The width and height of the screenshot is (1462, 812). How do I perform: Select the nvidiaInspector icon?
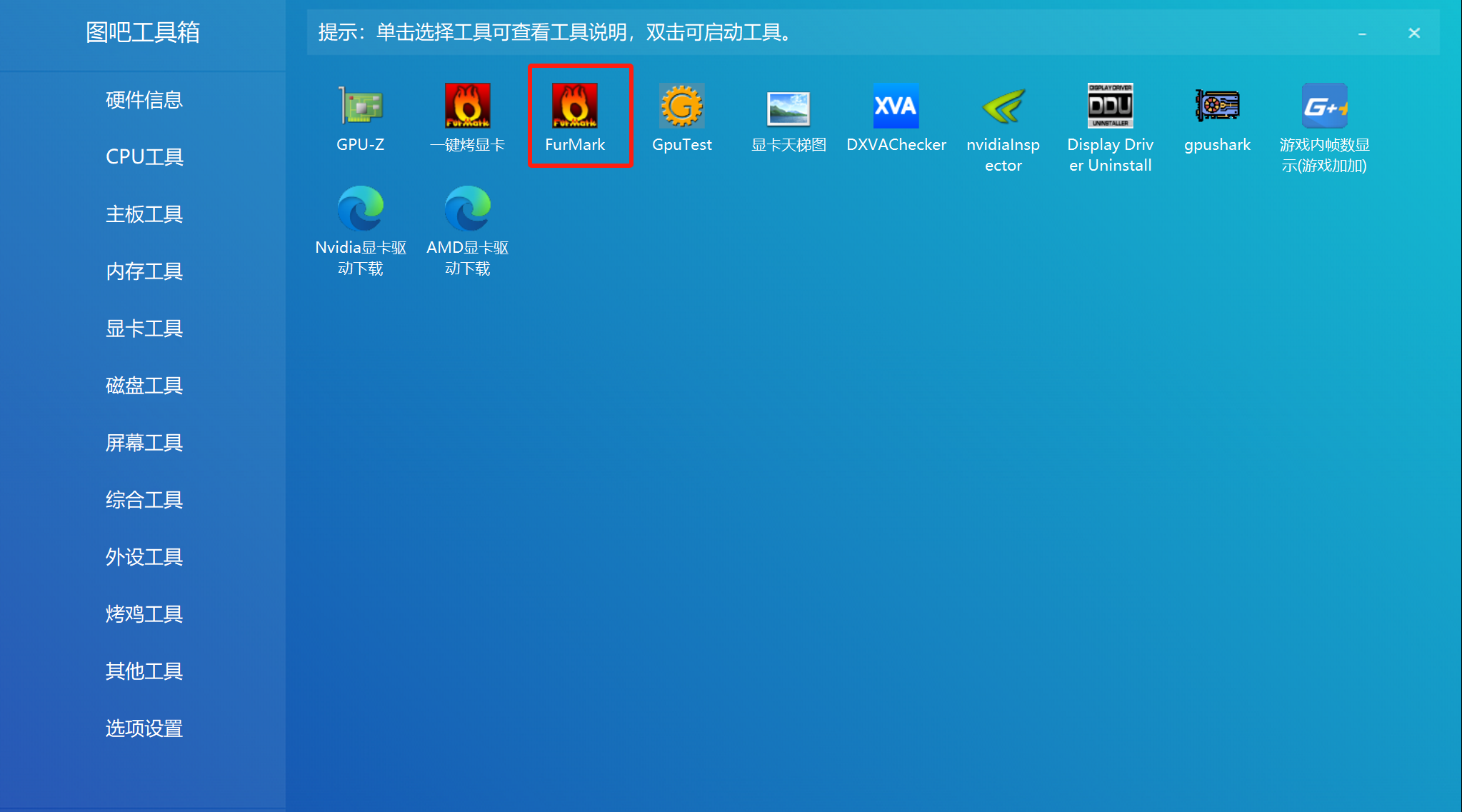1003,106
